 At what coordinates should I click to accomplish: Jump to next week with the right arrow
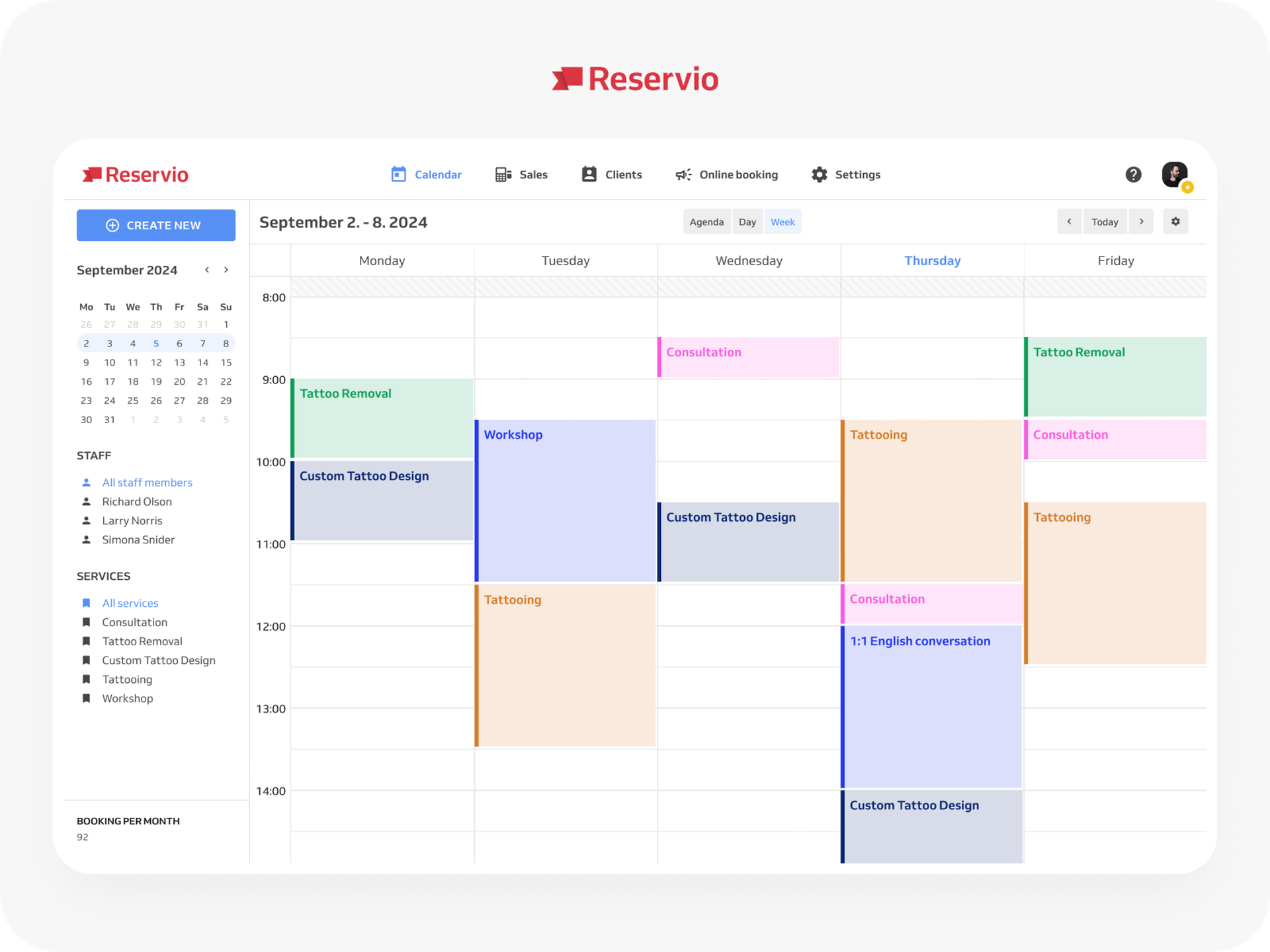[x=1141, y=221]
